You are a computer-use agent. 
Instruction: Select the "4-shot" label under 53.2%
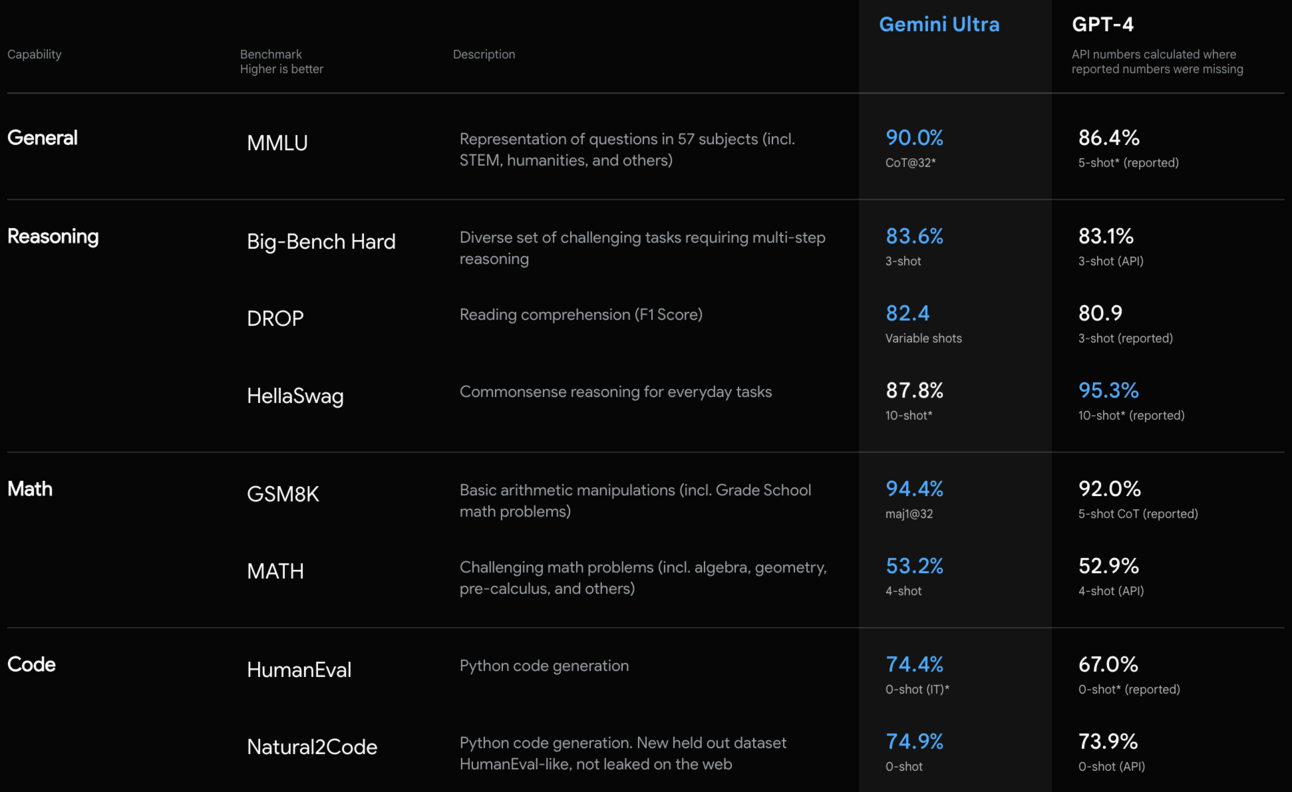(903, 591)
